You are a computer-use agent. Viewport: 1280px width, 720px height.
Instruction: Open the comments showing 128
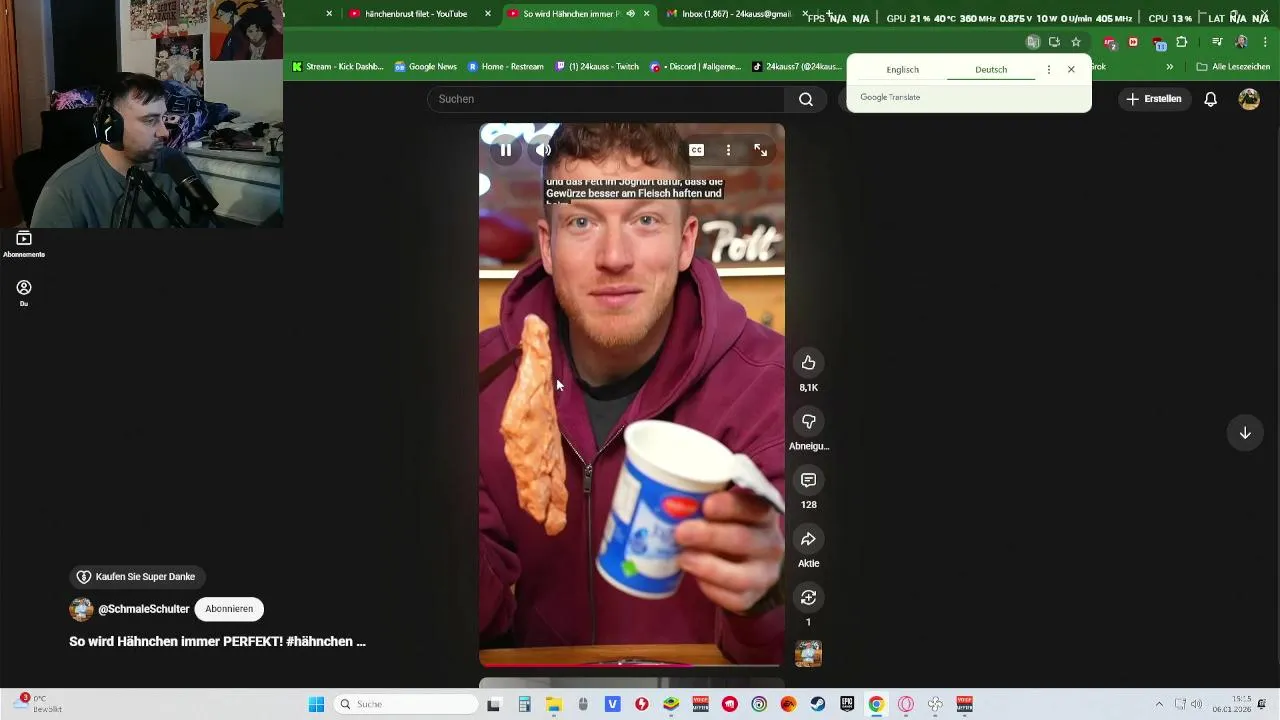(x=808, y=480)
